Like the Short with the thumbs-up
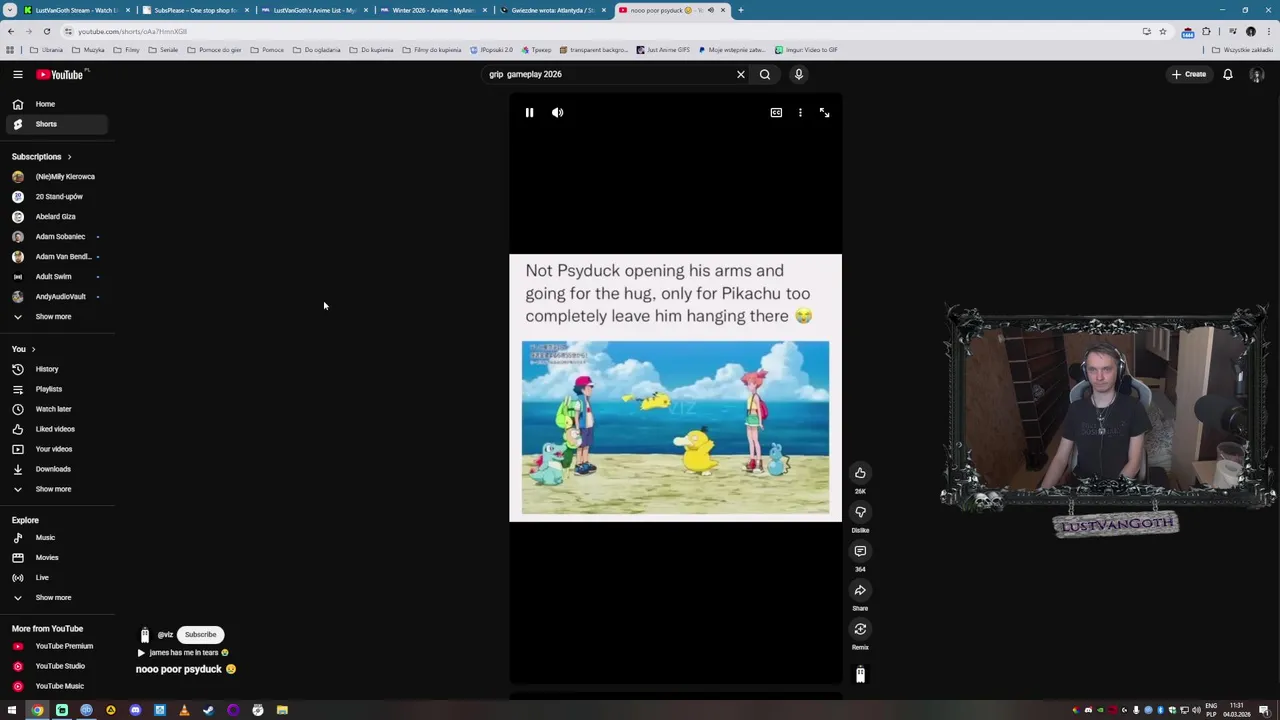Image resolution: width=1280 pixels, height=720 pixels. click(x=860, y=473)
